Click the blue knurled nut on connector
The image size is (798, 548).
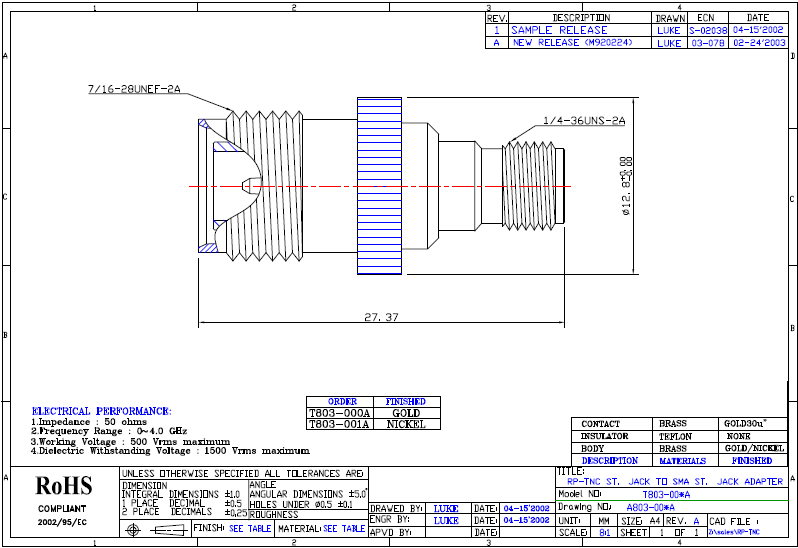(x=378, y=185)
